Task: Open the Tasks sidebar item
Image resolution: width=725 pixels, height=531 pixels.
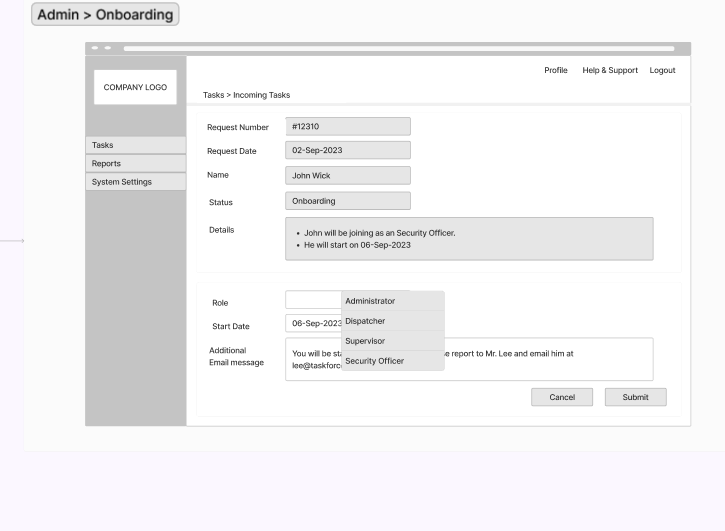Action: (x=135, y=145)
